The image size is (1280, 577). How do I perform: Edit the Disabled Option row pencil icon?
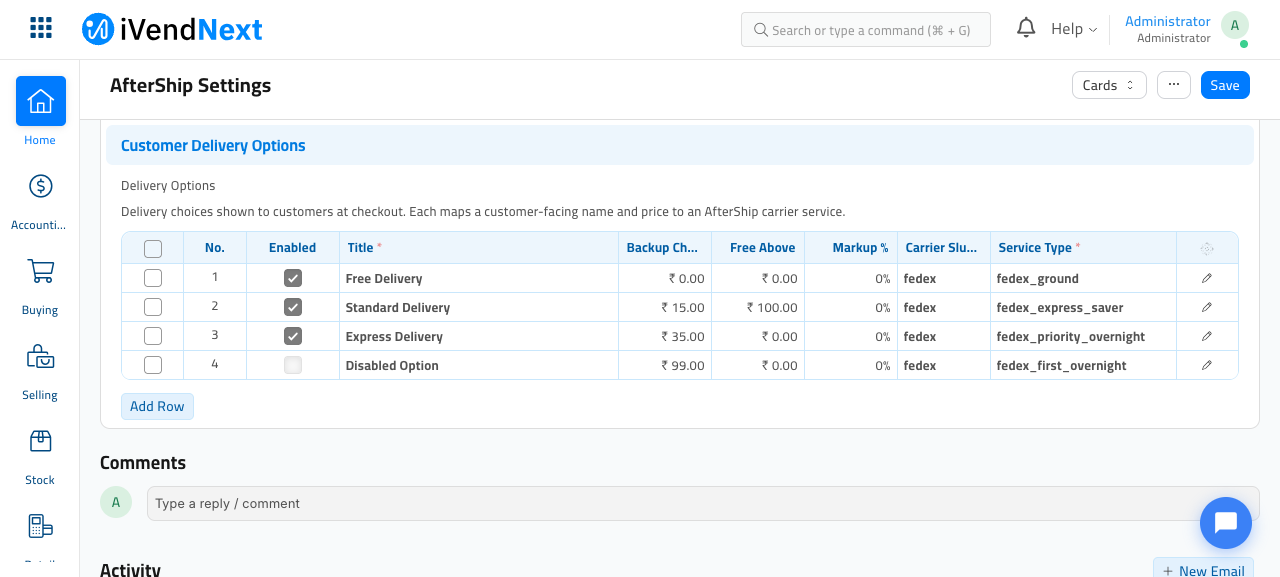click(1207, 365)
